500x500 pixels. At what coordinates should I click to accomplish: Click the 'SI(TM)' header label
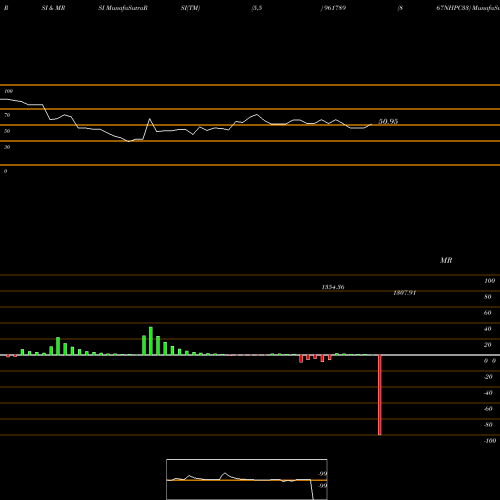tap(190, 8)
